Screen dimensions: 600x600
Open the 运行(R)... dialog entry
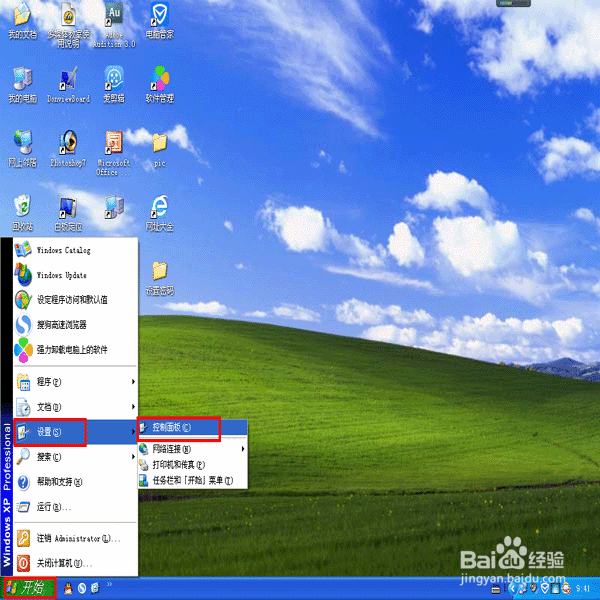(x=75, y=507)
